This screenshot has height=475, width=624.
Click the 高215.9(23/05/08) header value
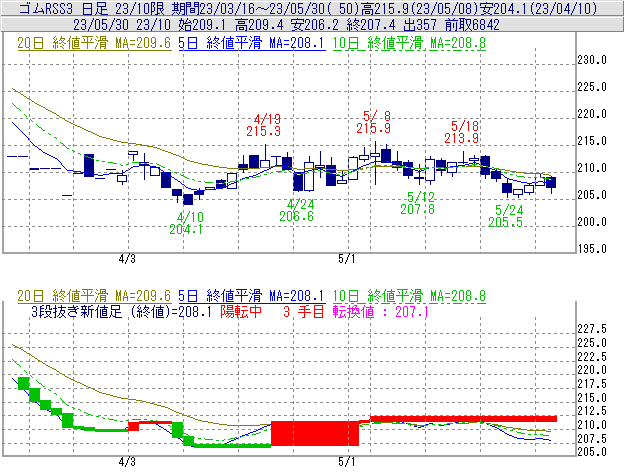pyautogui.click(x=420, y=8)
